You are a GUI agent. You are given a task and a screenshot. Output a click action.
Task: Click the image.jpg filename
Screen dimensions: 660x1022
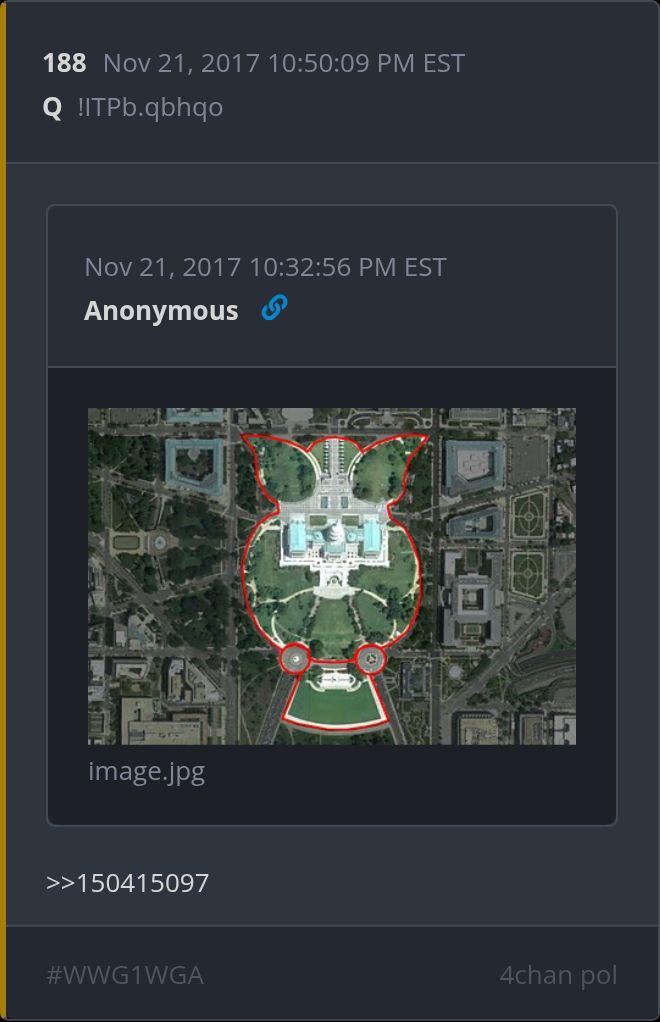(147, 772)
